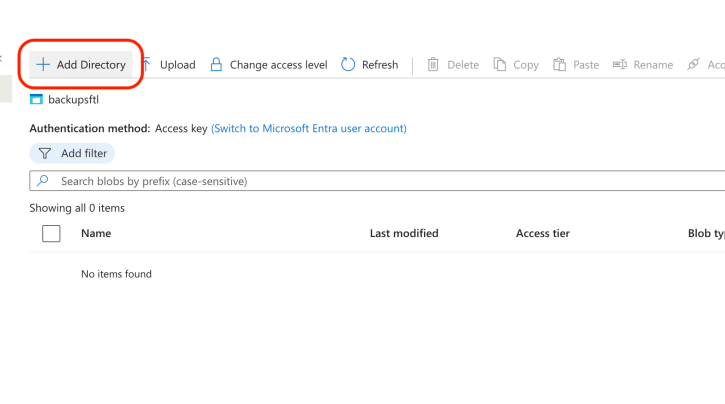Open Change access level with lock icon
The width and height of the screenshot is (725, 404).
pos(268,65)
